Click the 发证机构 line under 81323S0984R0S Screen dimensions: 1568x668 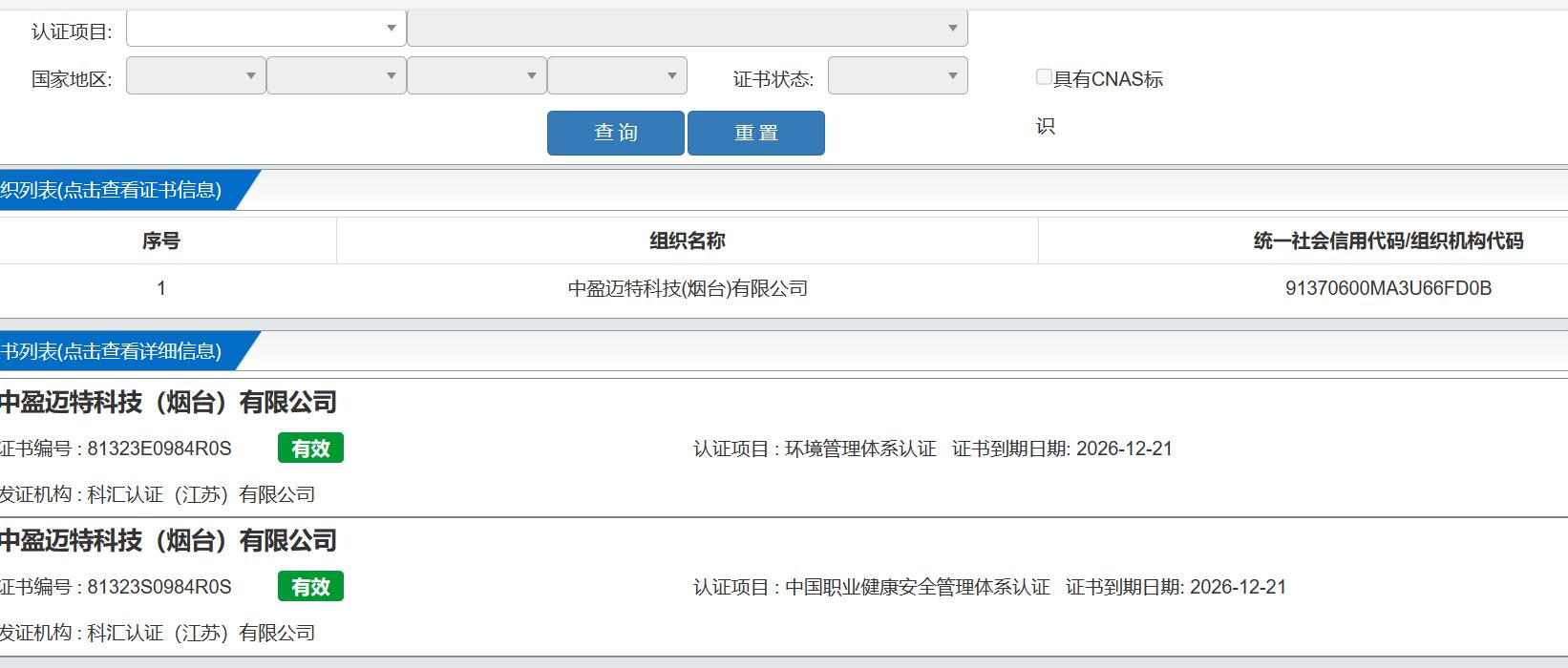(158, 633)
